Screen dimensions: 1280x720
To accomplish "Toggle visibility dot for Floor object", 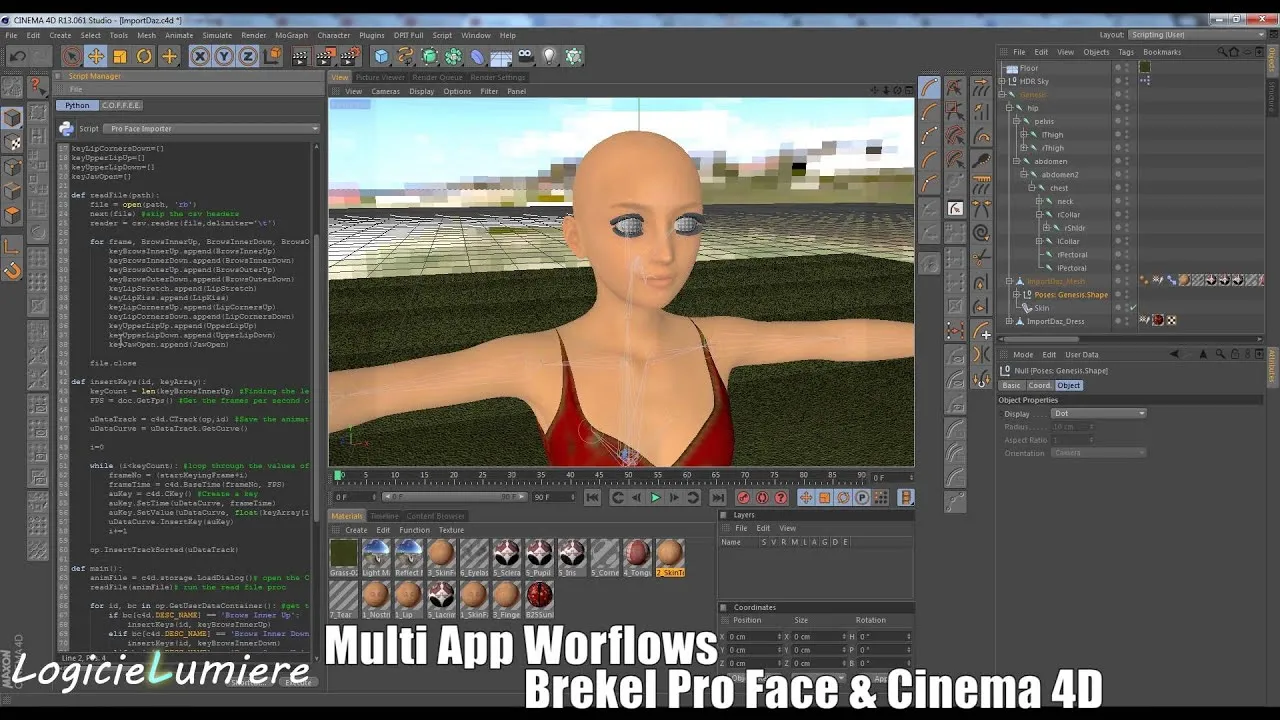I will [1118, 66].
